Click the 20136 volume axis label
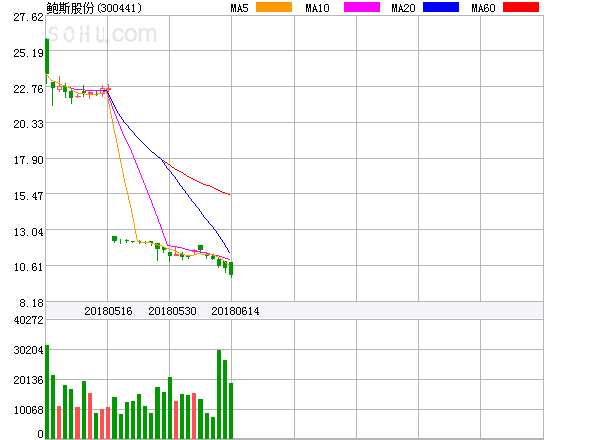The height and width of the screenshot is (440, 600). pos(29,380)
